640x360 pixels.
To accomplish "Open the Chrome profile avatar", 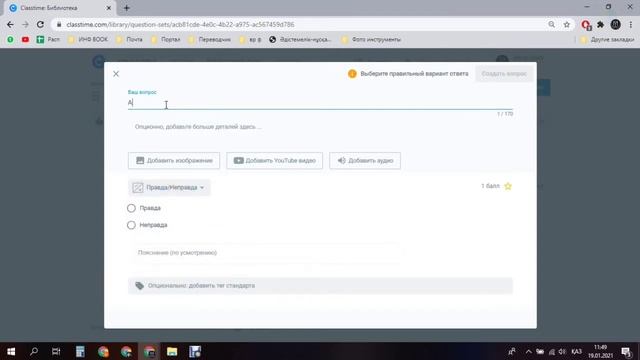I will [616, 24].
